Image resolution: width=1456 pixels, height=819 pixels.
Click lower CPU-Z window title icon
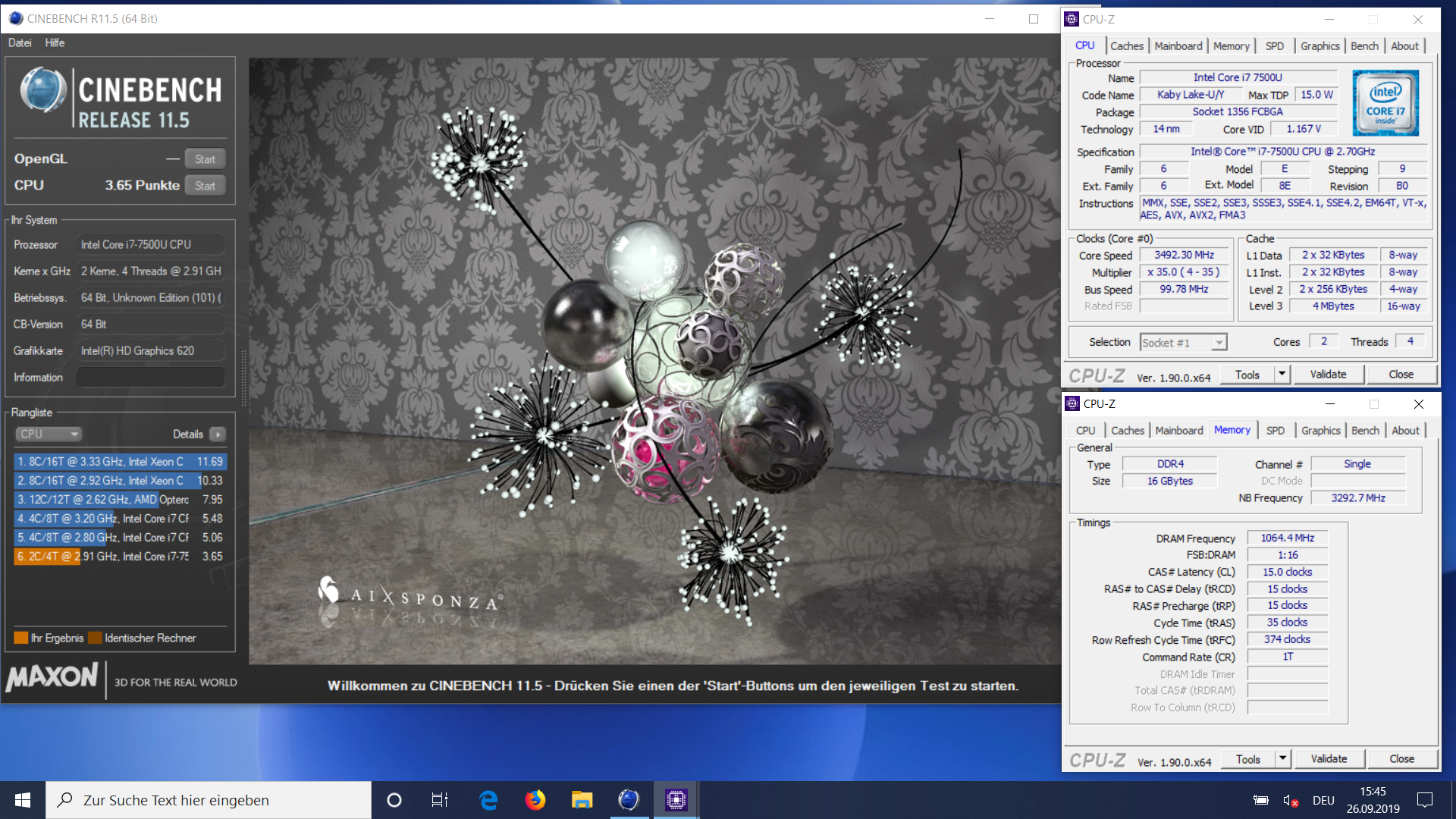click(1072, 403)
